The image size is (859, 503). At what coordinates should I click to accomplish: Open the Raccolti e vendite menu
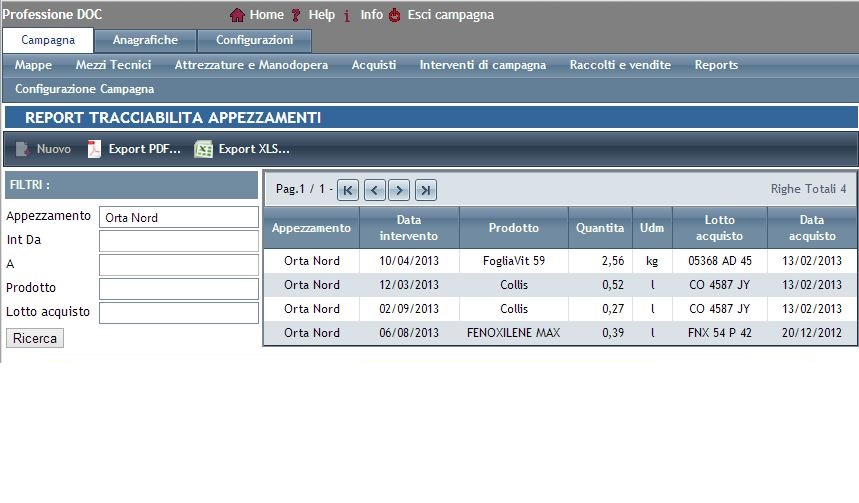tap(620, 65)
